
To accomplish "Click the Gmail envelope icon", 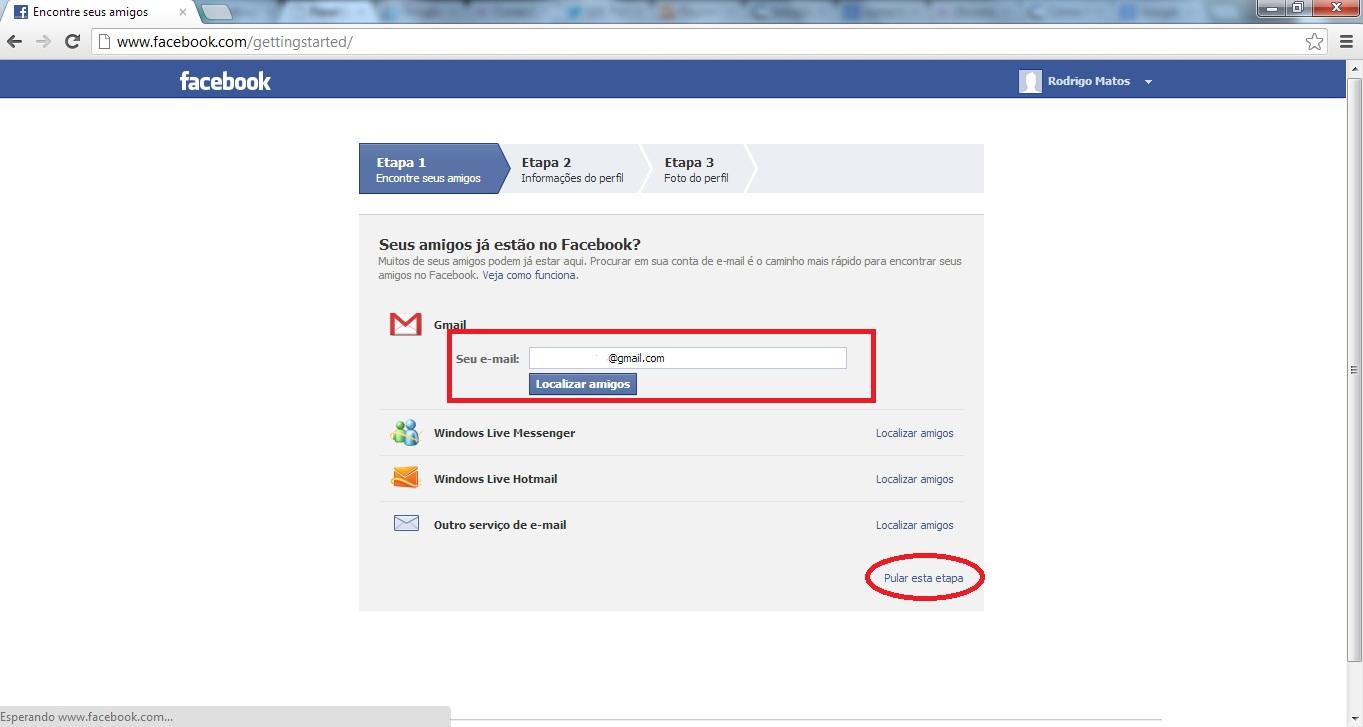I will 405,324.
